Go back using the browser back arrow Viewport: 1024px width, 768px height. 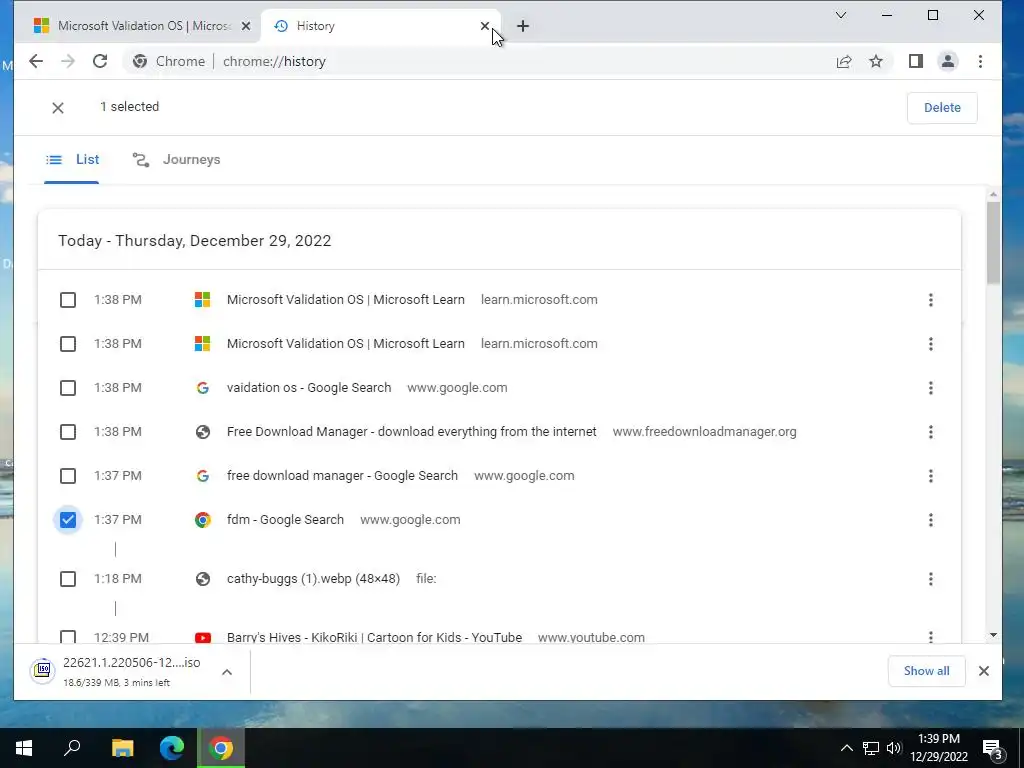(x=36, y=61)
